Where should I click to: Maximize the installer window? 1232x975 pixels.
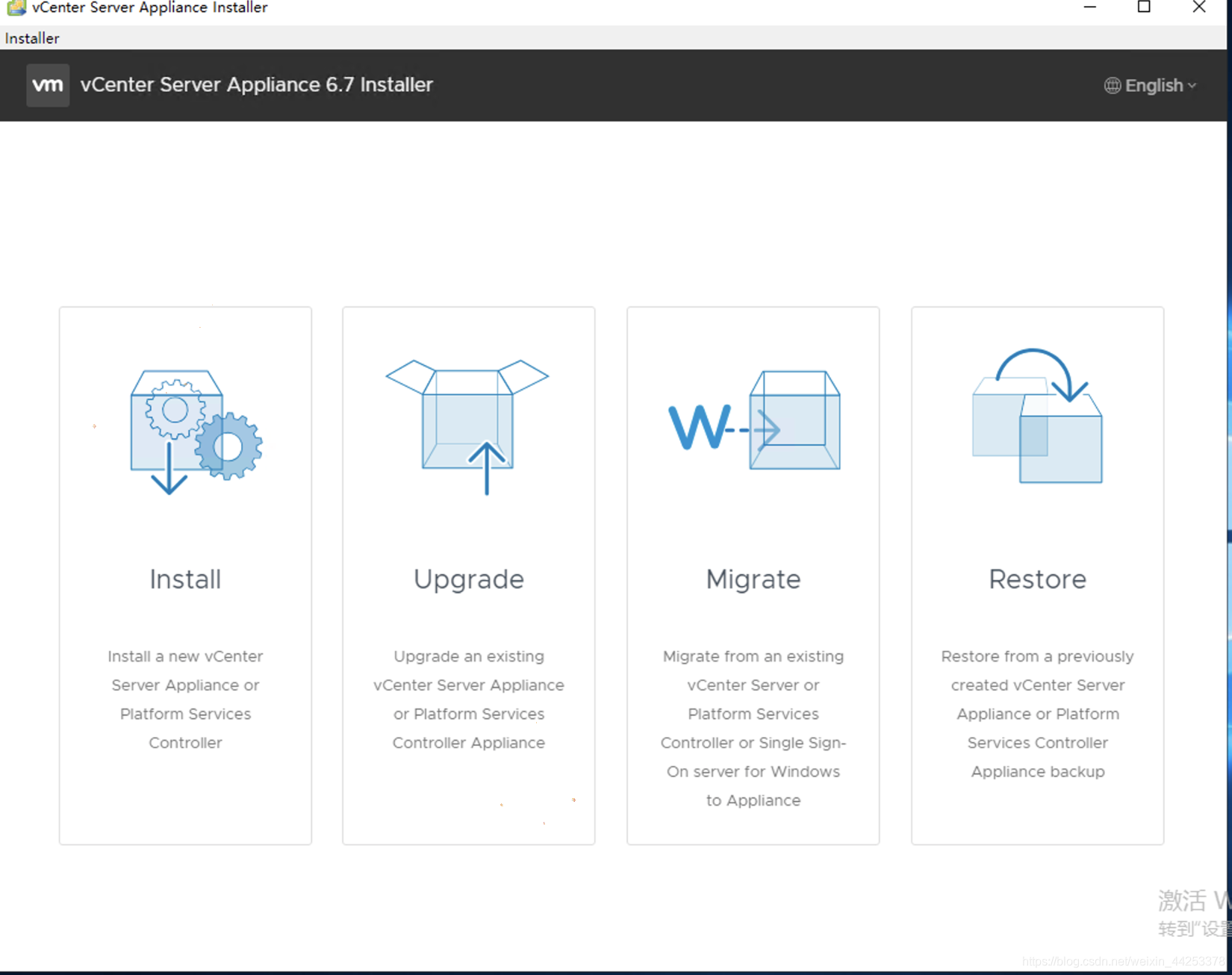point(1144,7)
